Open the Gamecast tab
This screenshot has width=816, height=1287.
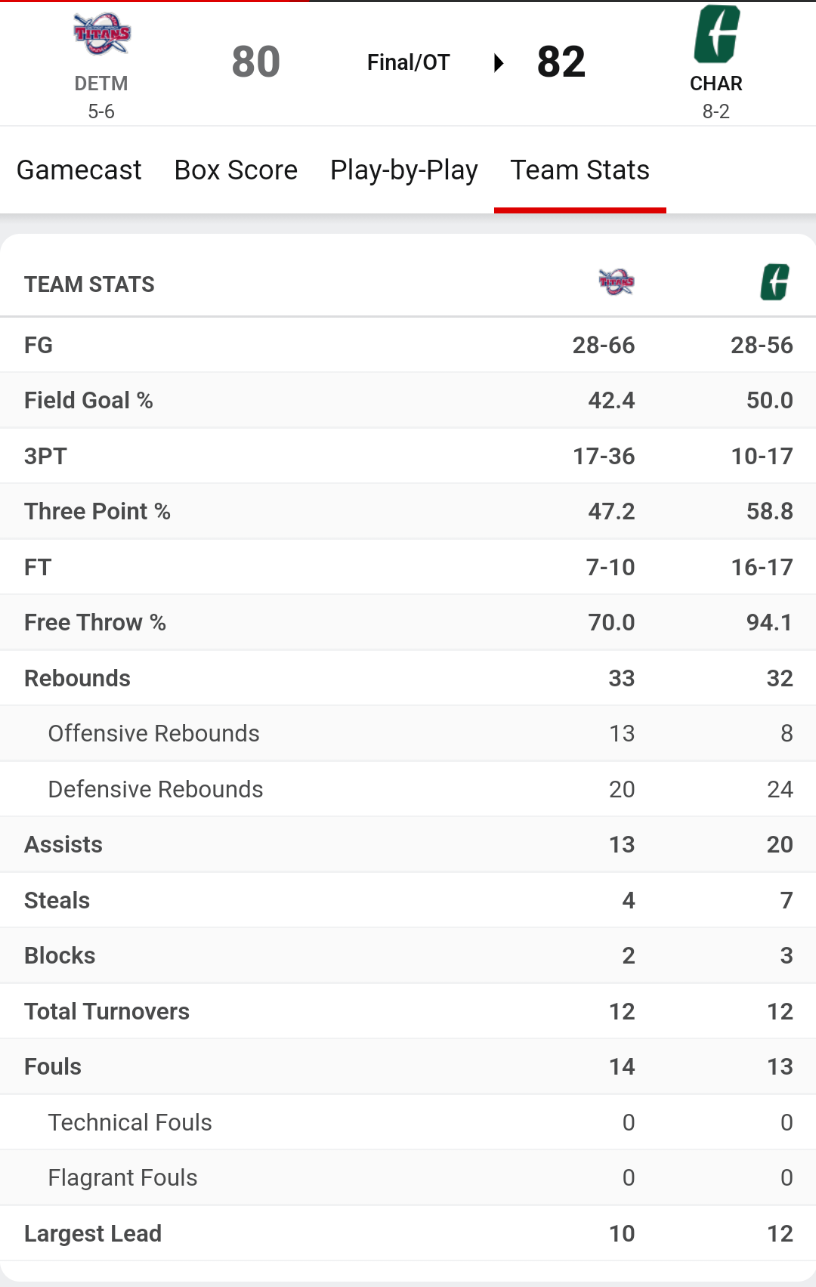[79, 170]
